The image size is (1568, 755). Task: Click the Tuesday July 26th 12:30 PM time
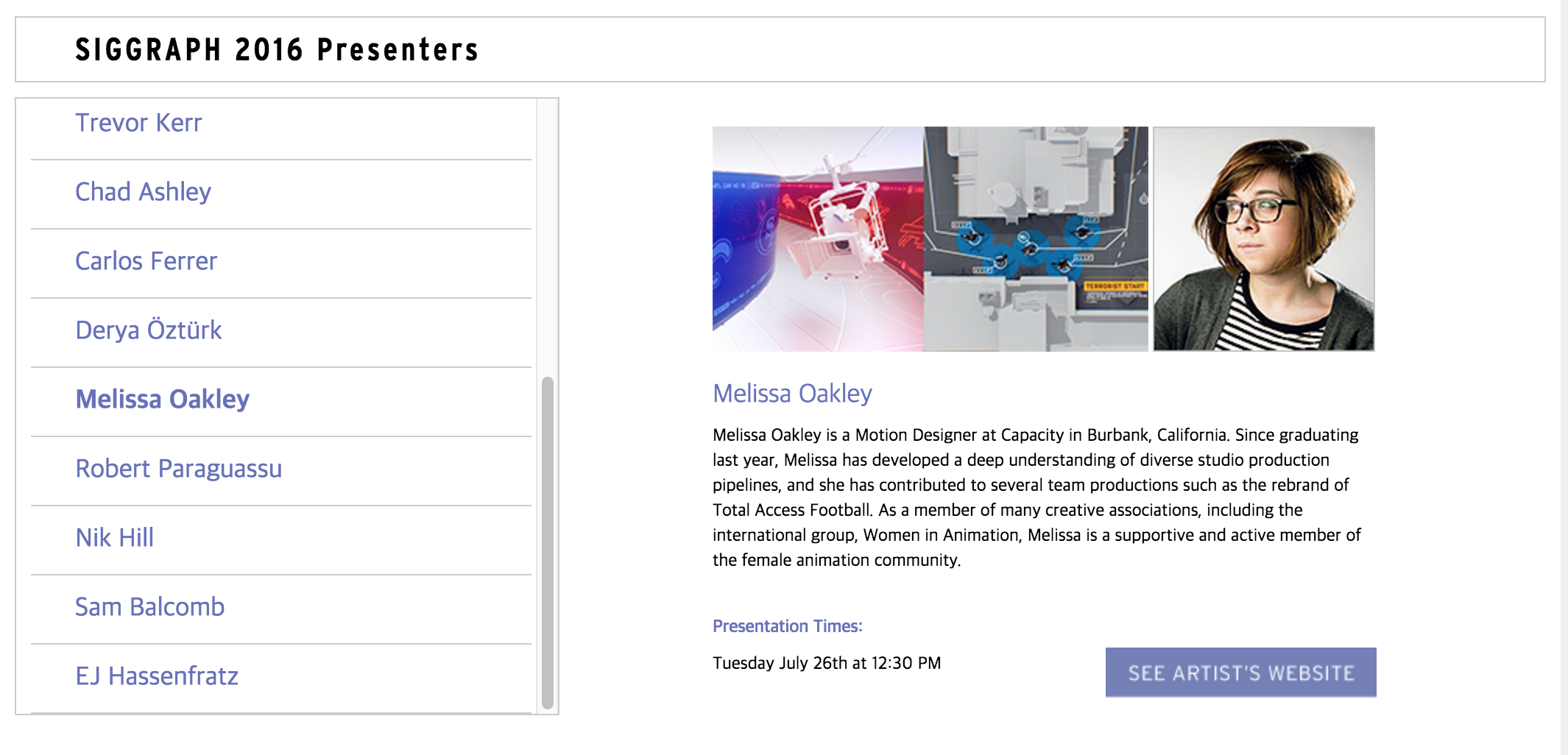pyautogui.click(x=827, y=663)
